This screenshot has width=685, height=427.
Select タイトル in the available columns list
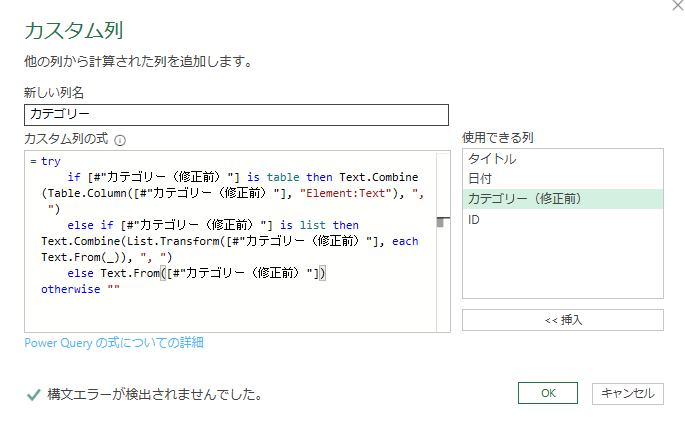[493, 159]
